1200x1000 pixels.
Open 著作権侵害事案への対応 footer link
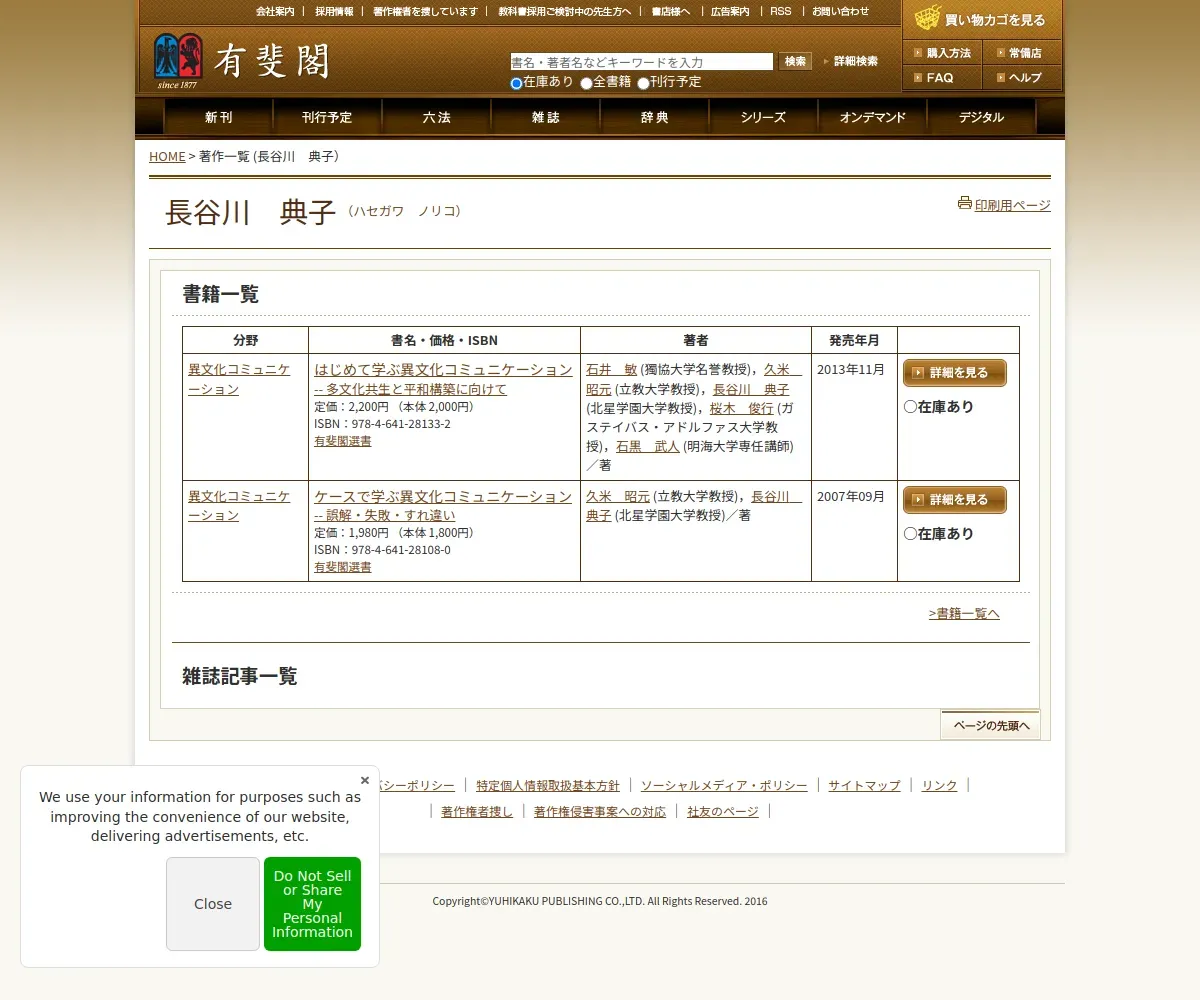click(x=600, y=811)
